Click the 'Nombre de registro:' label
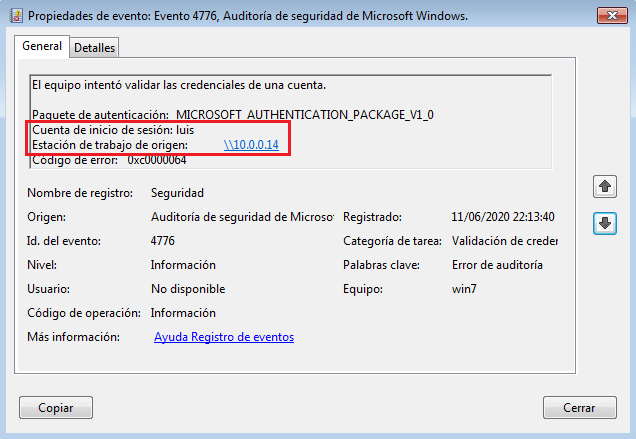636x439 pixels. [80, 193]
